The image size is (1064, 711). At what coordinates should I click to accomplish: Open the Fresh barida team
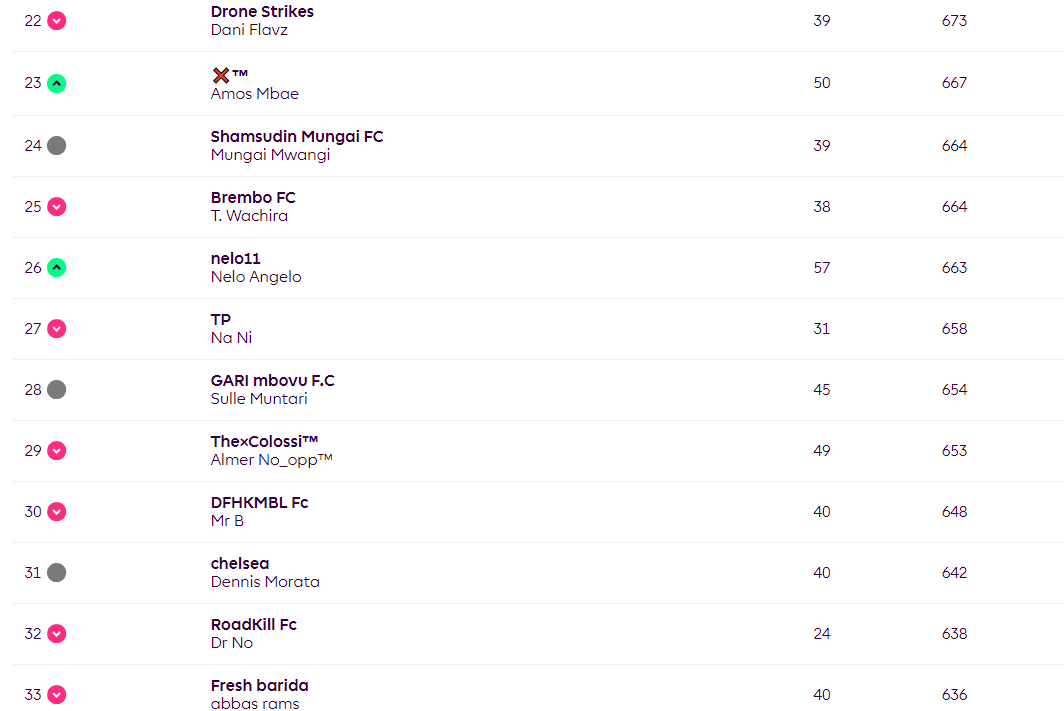coord(259,686)
